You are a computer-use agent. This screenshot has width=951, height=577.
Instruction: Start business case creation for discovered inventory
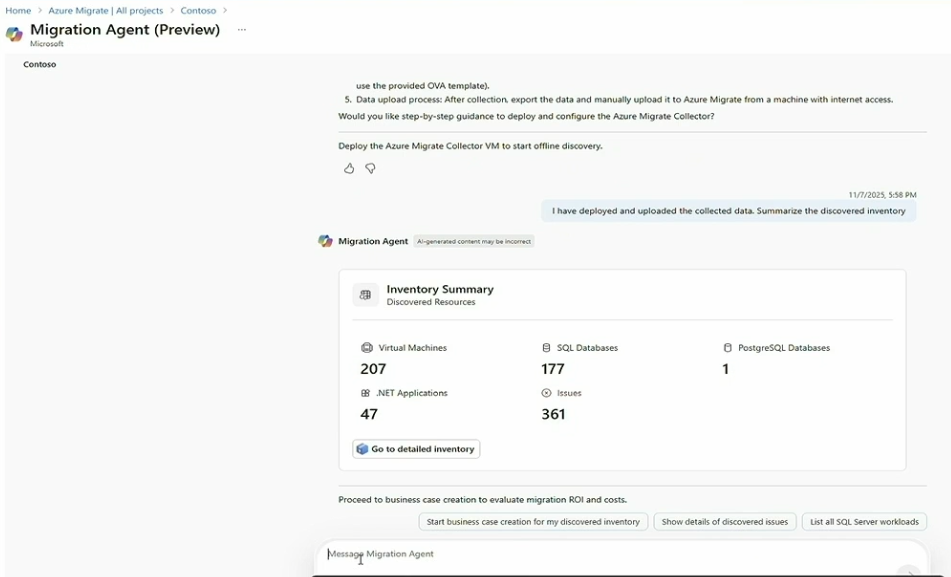[x=533, y=522]
